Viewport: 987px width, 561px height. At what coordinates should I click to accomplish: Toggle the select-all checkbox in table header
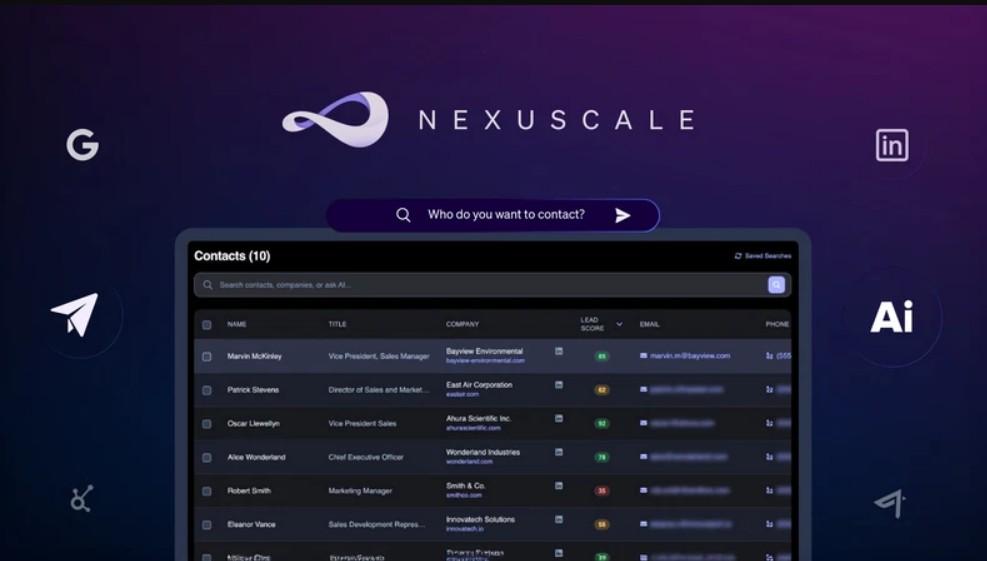pyautogui.click(x=207, y=324)
